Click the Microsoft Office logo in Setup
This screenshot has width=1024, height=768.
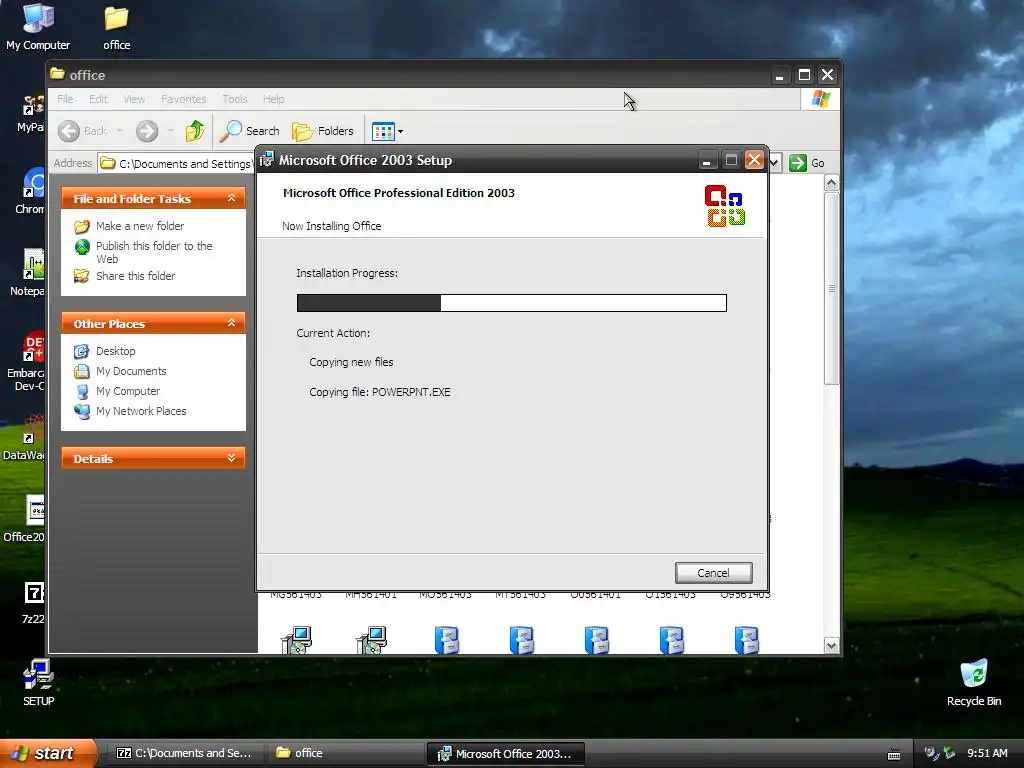coord(725,206)
